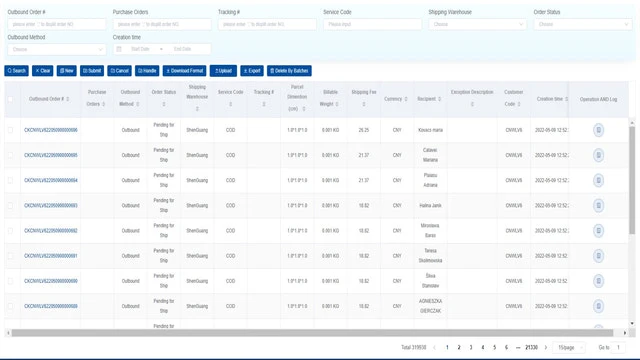Open the Outbound Method dropdown filter
Viewport: 640px width, 360px height.
click(57, 49)
